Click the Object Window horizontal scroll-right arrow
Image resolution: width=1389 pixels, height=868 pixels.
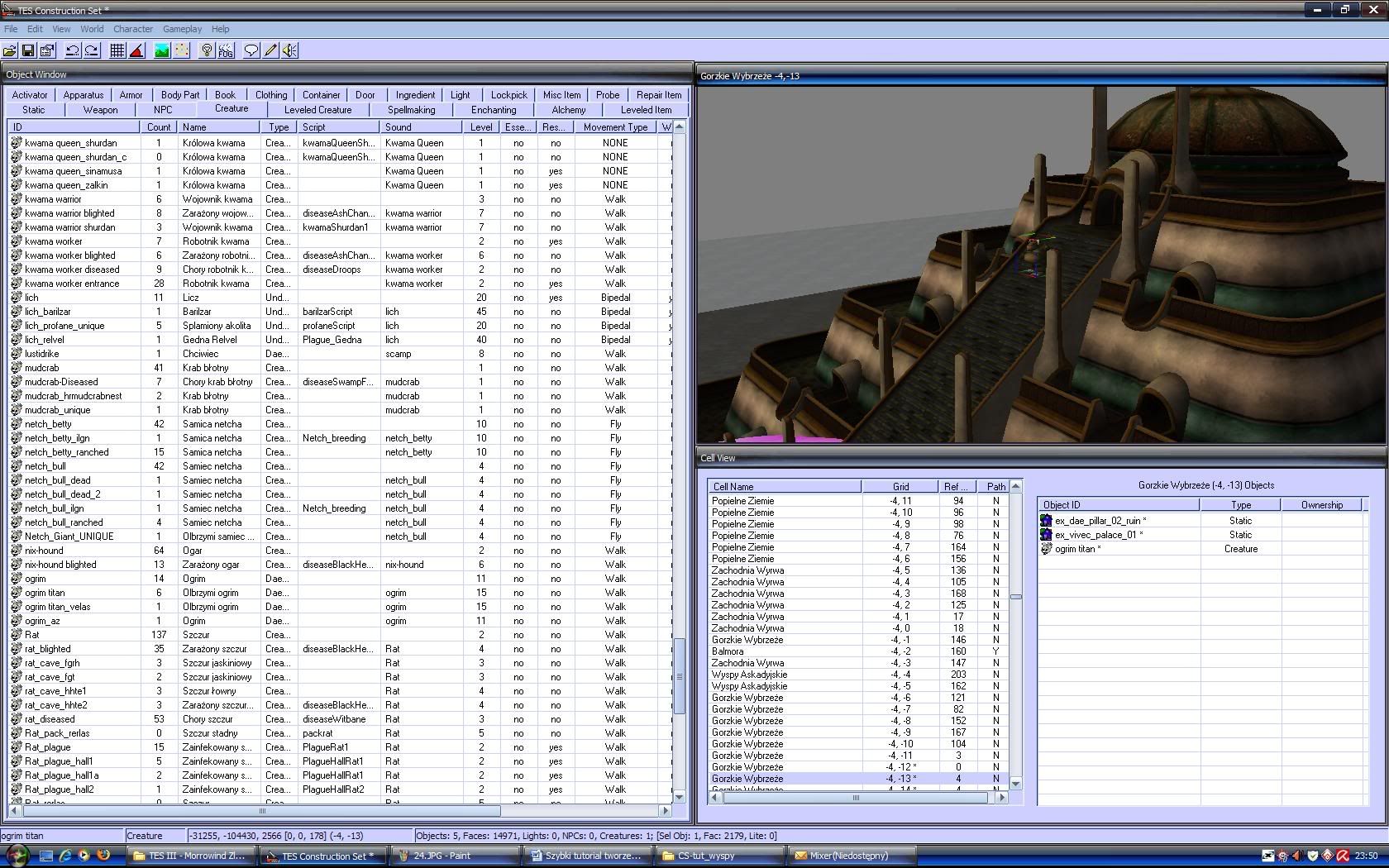(666, 810)
